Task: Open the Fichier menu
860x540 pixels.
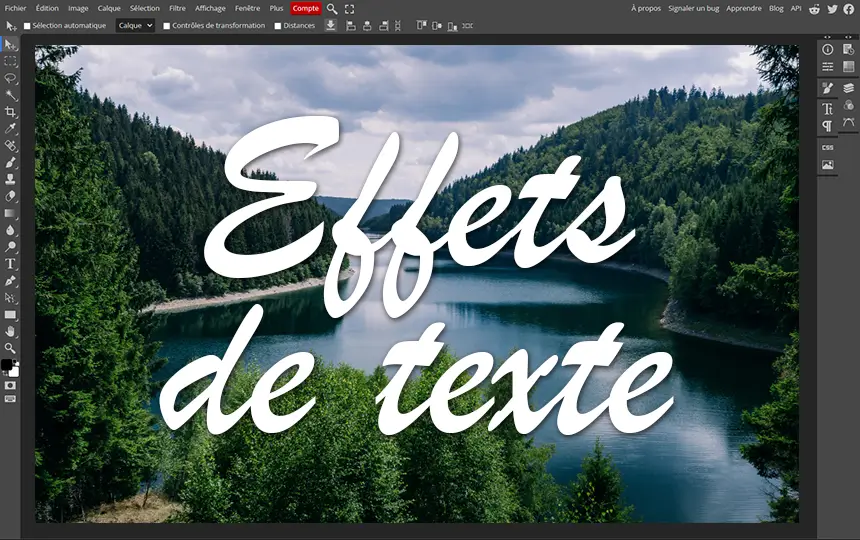Action: (15, 8)
